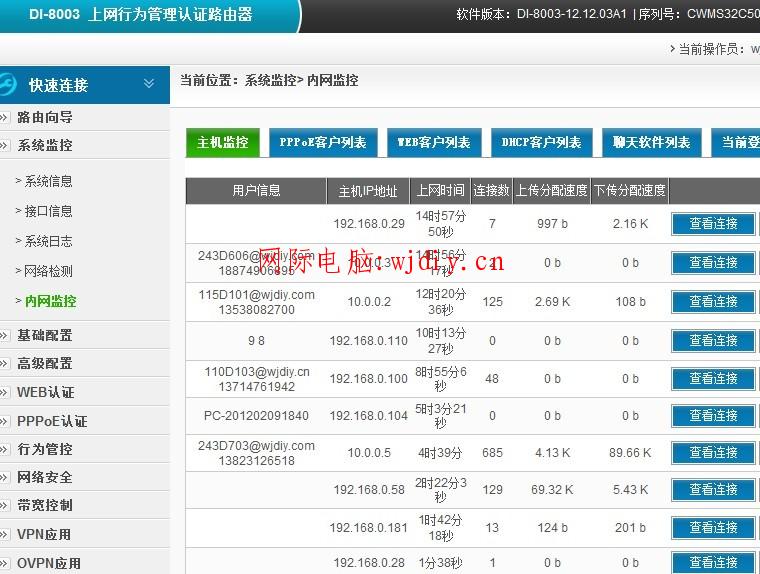Click the 快速连接 logo icon
Viewport: 760px width, 574px height.
[x=8, y=85]
